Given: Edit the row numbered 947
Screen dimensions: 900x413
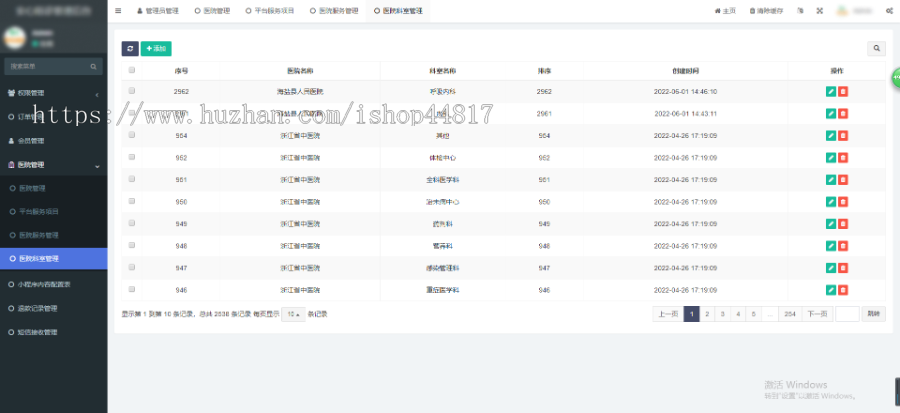Looking at the screenshot, I should pyautogui.click(x=831, y=268).
